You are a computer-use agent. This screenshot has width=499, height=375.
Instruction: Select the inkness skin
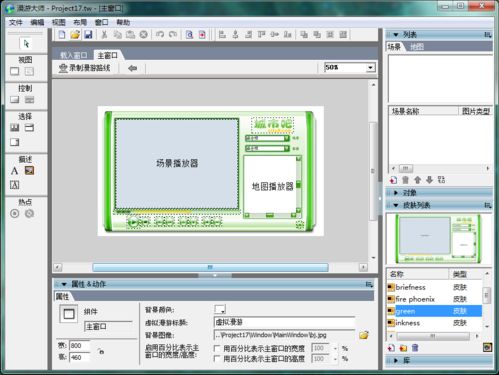pos(434,323)
